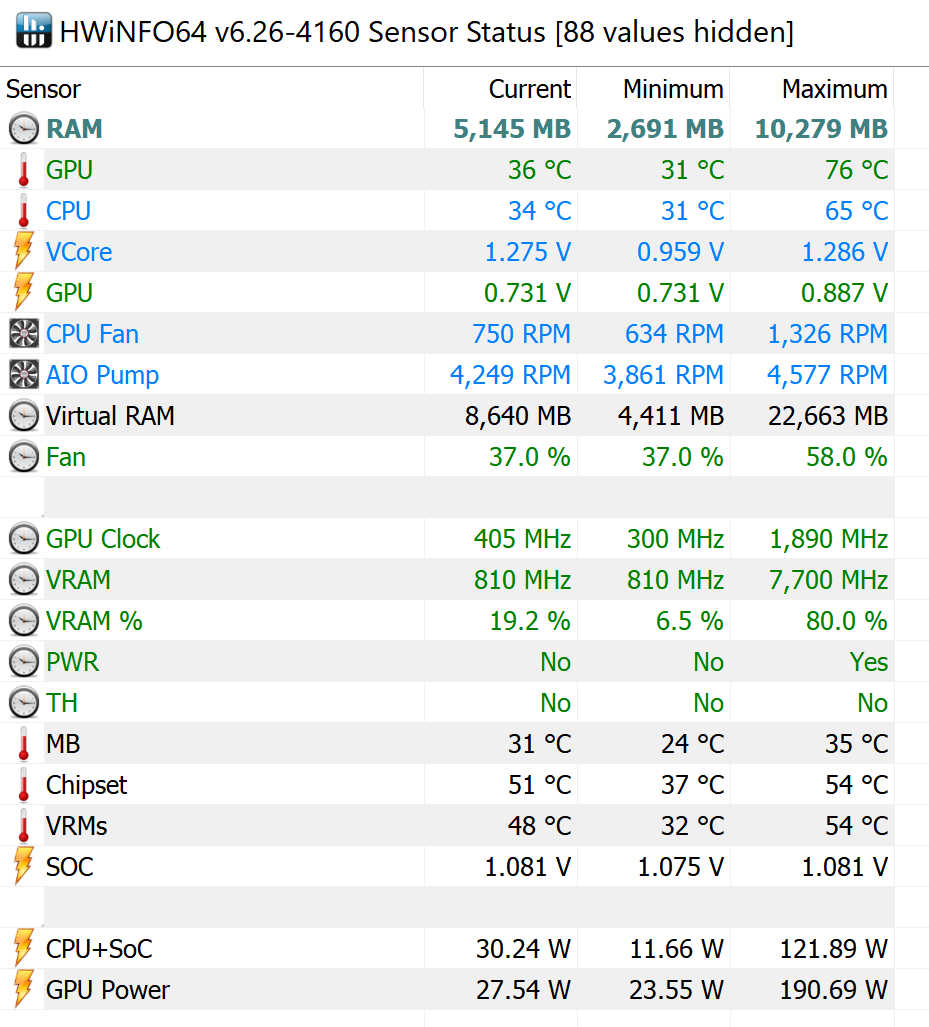The height and width of the screenshot is (1027, 929).
Task: Select the VCore sensor label
Action: point(79,252)
